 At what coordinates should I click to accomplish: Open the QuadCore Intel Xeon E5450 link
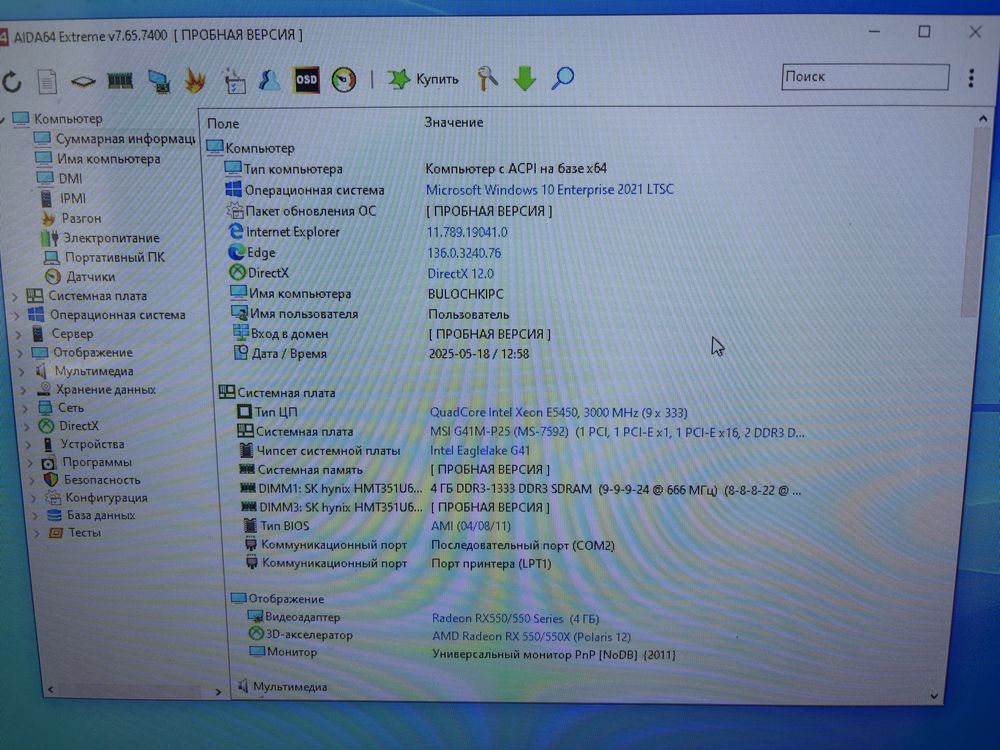tap(558, 412)
